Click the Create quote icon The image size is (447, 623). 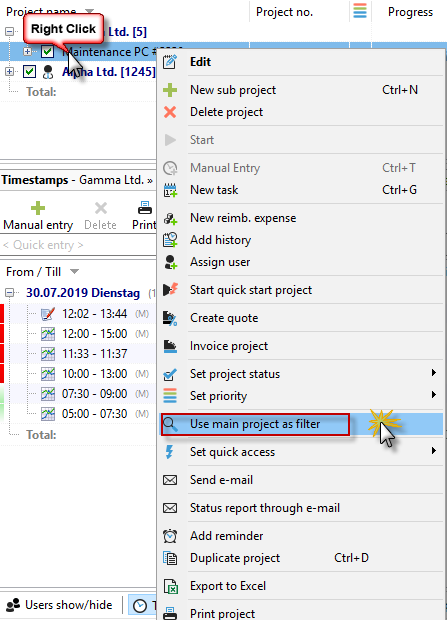click(170, 318)
